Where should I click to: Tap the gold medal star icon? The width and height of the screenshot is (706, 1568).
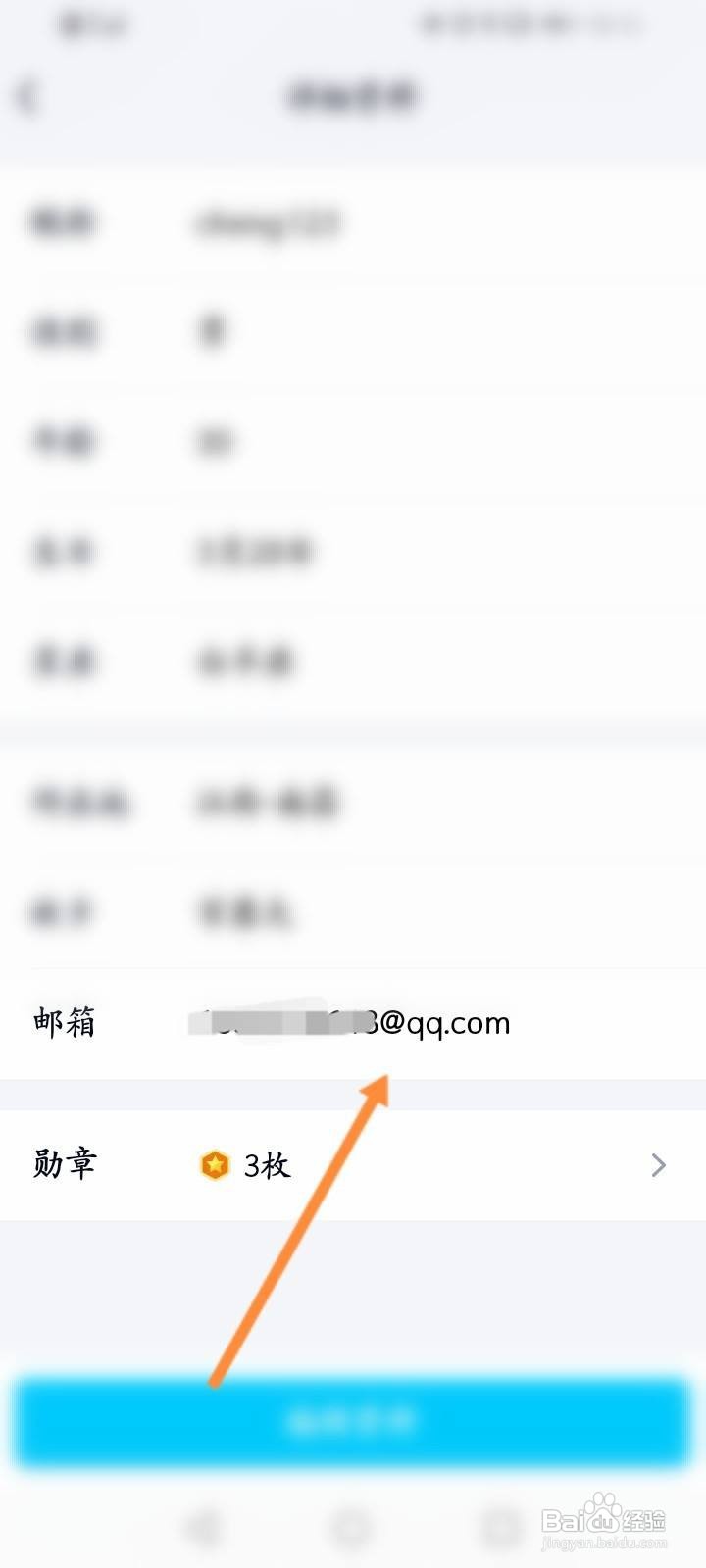coord(215,1165)
